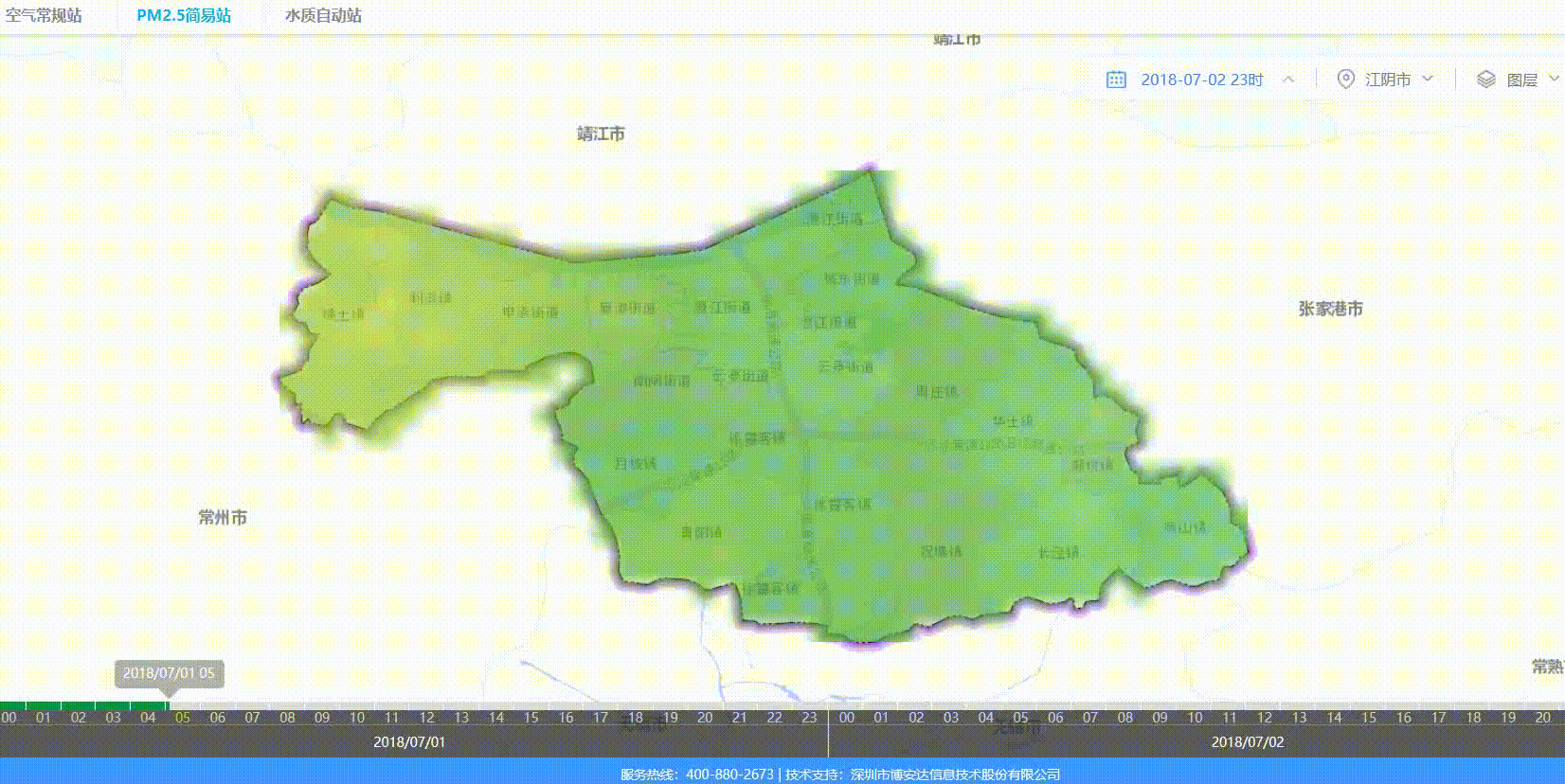Expand the 江阴市 city dropdown arrow
Image resolution: width=1565 pixels, height=784 pixels.
1428,79
